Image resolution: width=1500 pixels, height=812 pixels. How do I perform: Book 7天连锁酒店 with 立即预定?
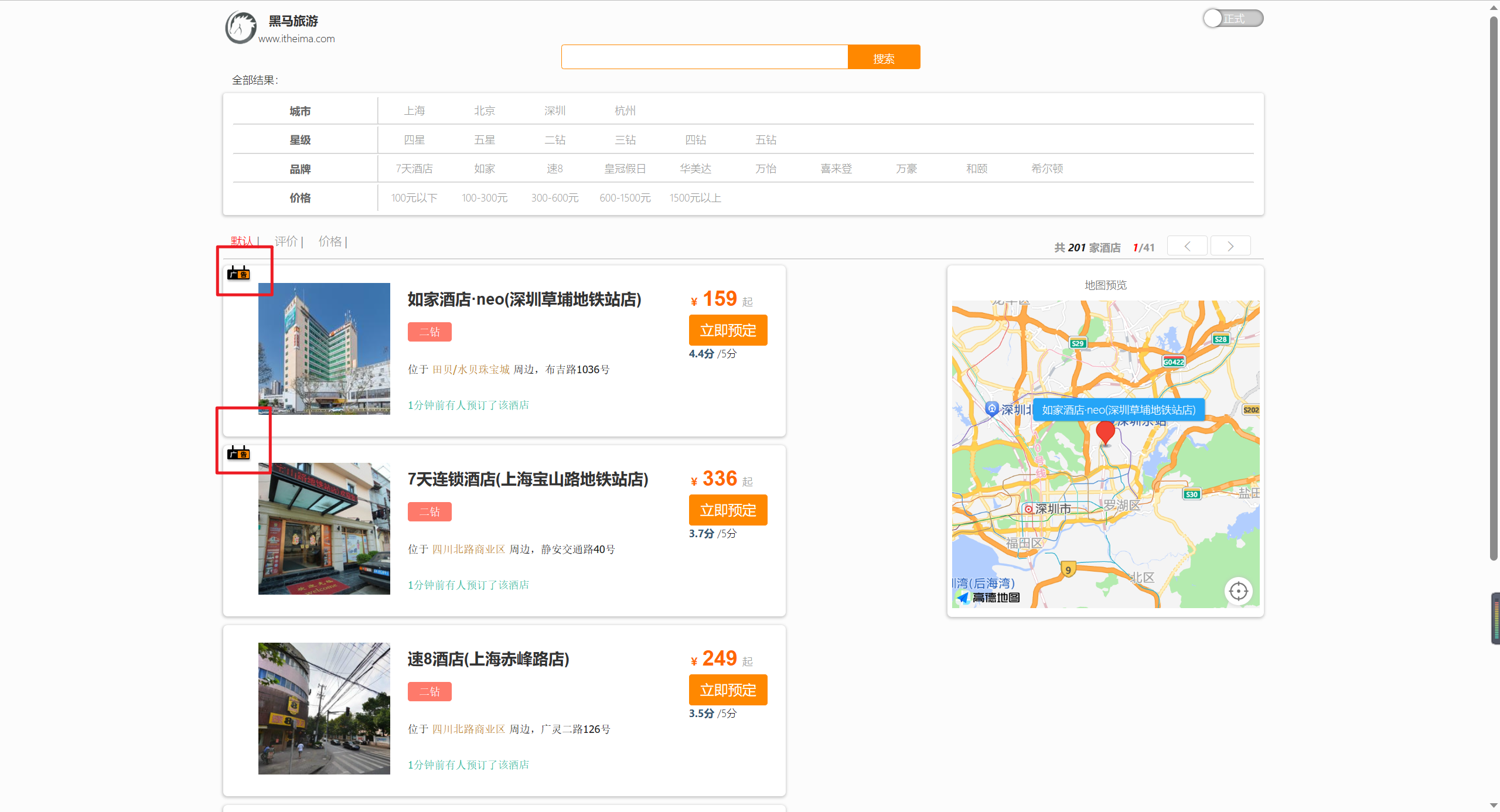[x=728, y=510]
